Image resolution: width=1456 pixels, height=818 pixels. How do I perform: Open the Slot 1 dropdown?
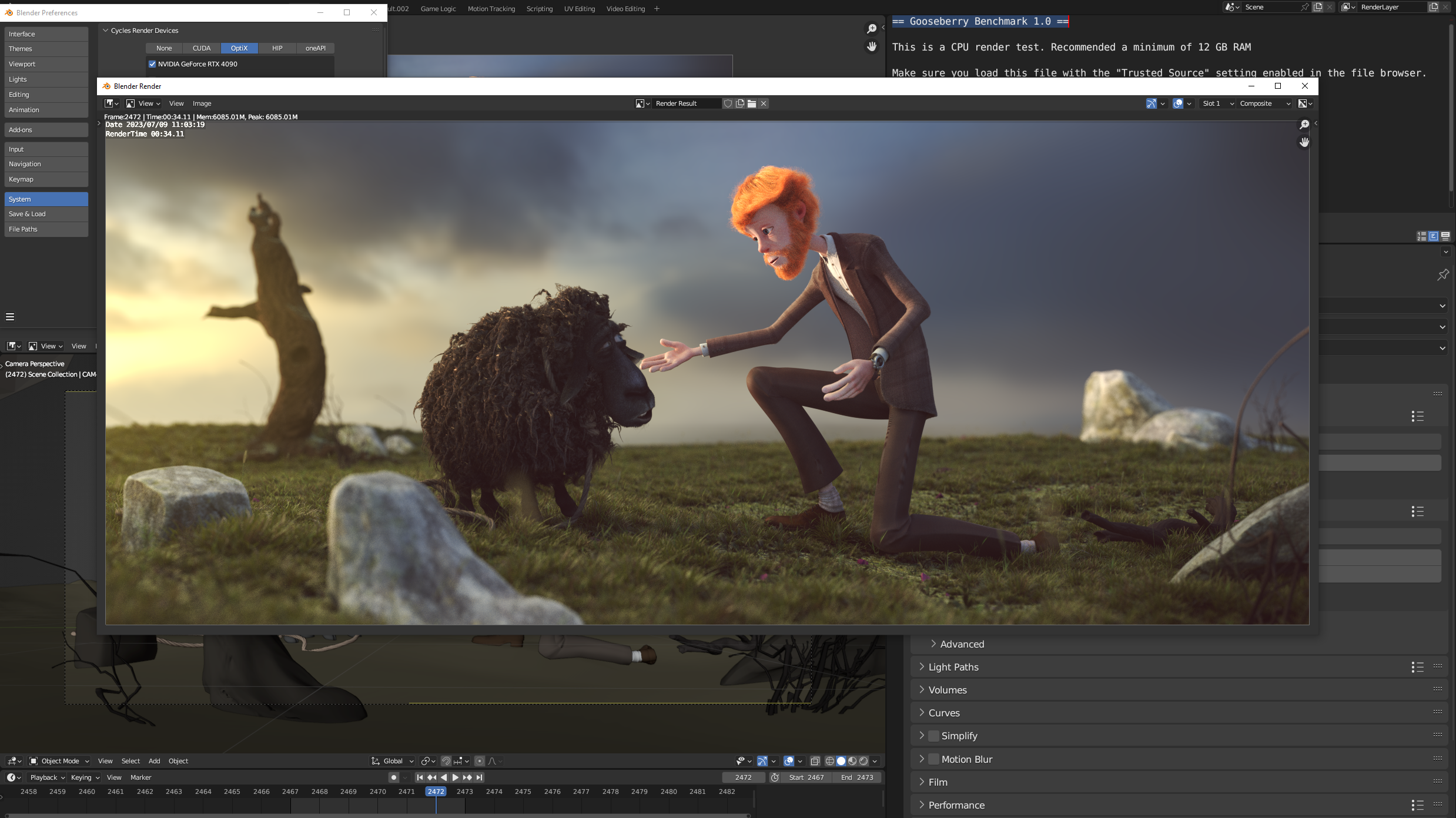point(1217,103)
